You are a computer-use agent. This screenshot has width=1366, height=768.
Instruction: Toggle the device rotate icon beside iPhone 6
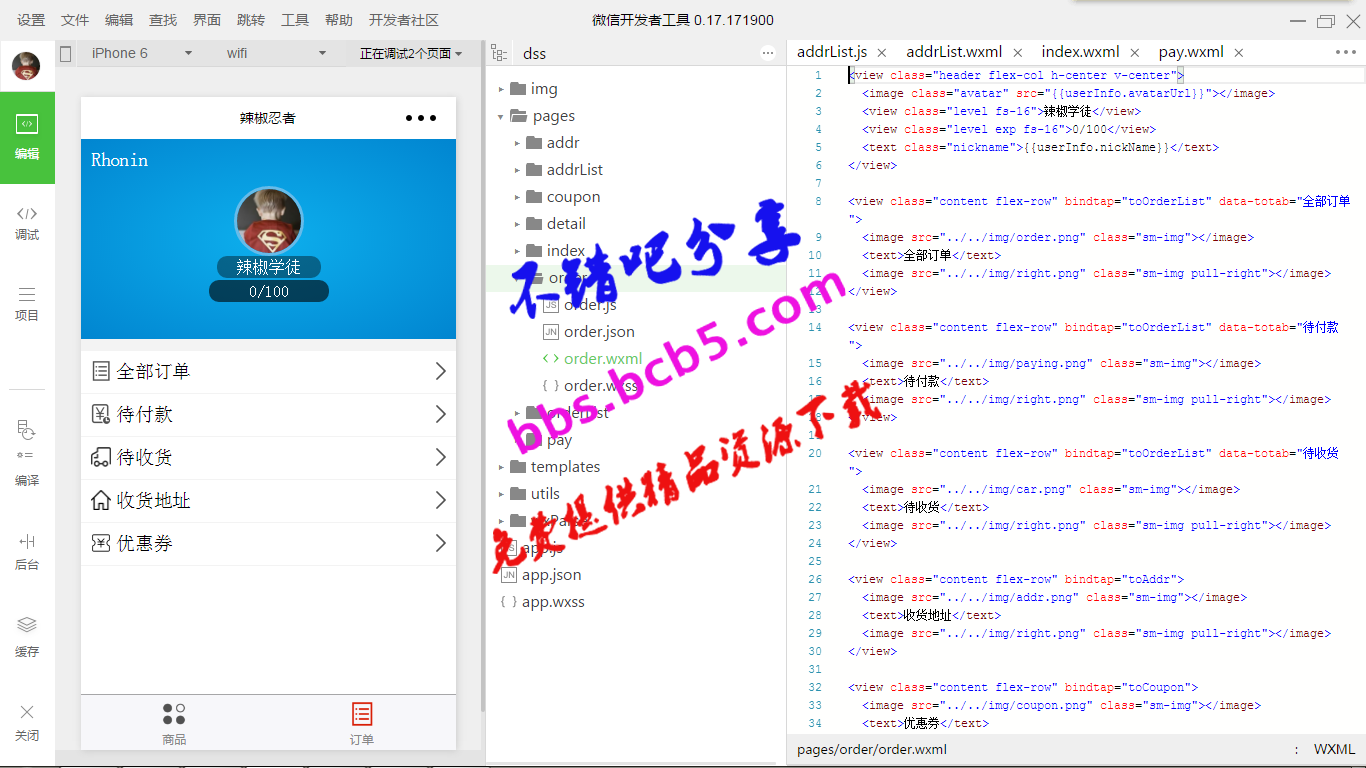pyautogui.click(x=66, y=54)
